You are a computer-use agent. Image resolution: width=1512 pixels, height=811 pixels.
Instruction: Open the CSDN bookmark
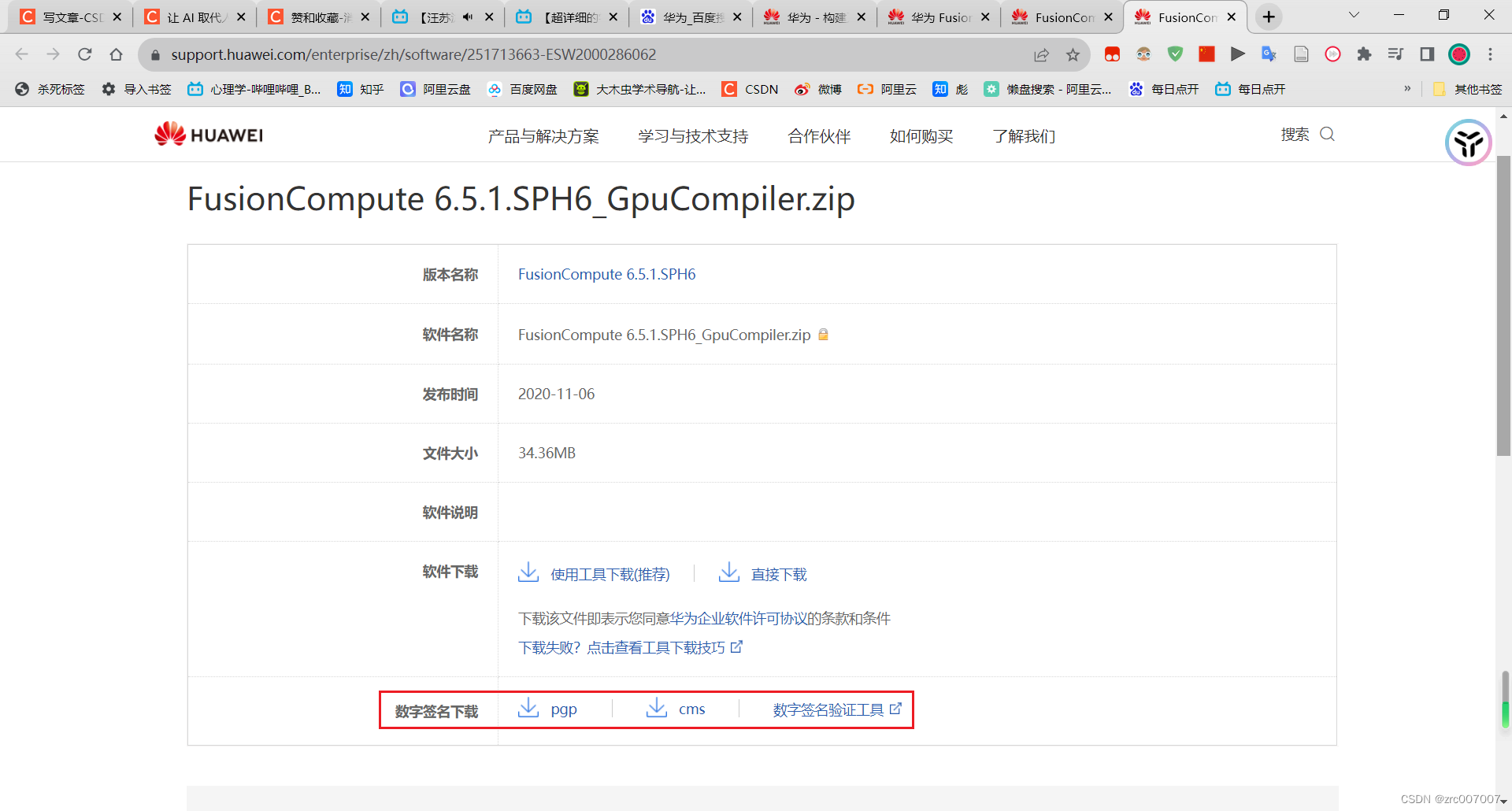click(x=750, y=89)
